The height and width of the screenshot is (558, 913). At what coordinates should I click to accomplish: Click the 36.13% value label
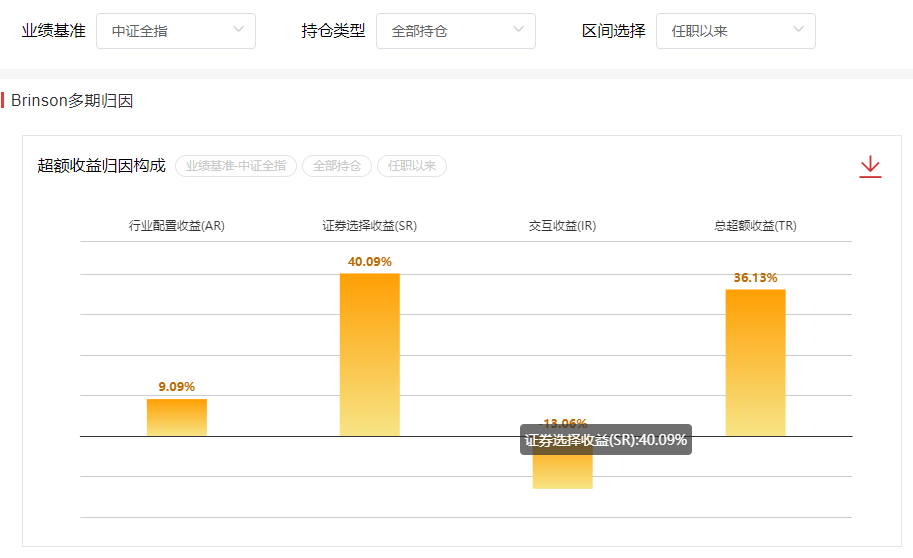[x=755, y=277]
